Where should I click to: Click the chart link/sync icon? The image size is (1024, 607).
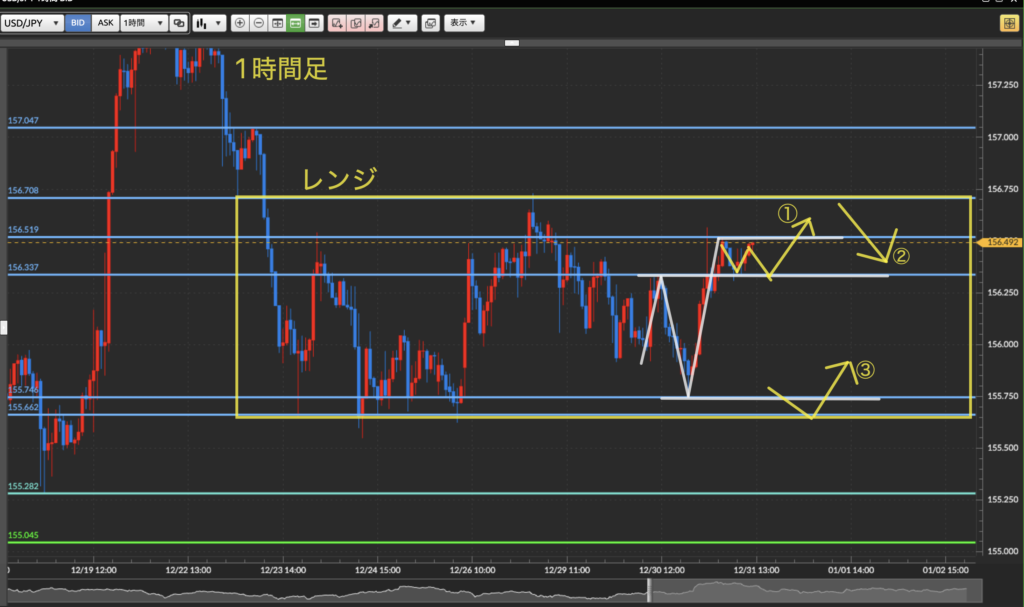[178, 22]
